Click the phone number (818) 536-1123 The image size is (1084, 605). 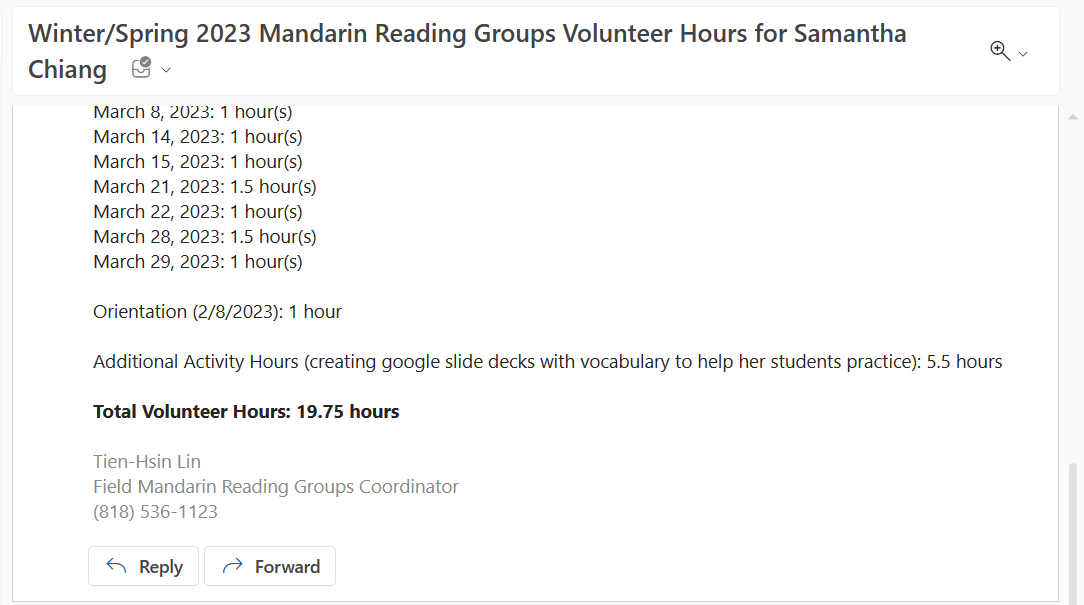pos(155,511)
